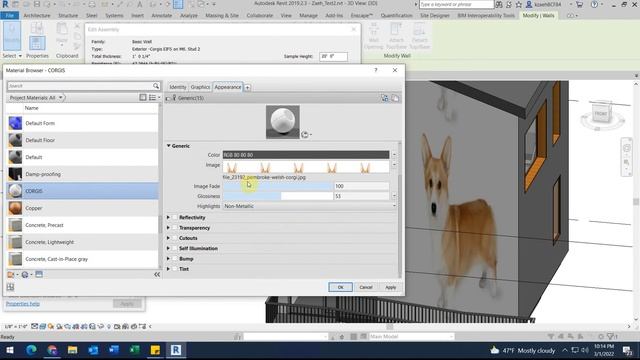Collapse the material editor with double chevron
640x360 pixels.
(157, 275)
